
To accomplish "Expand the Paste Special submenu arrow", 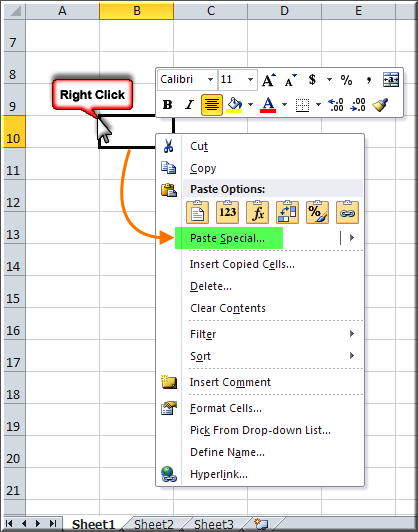I will (352, 238).
